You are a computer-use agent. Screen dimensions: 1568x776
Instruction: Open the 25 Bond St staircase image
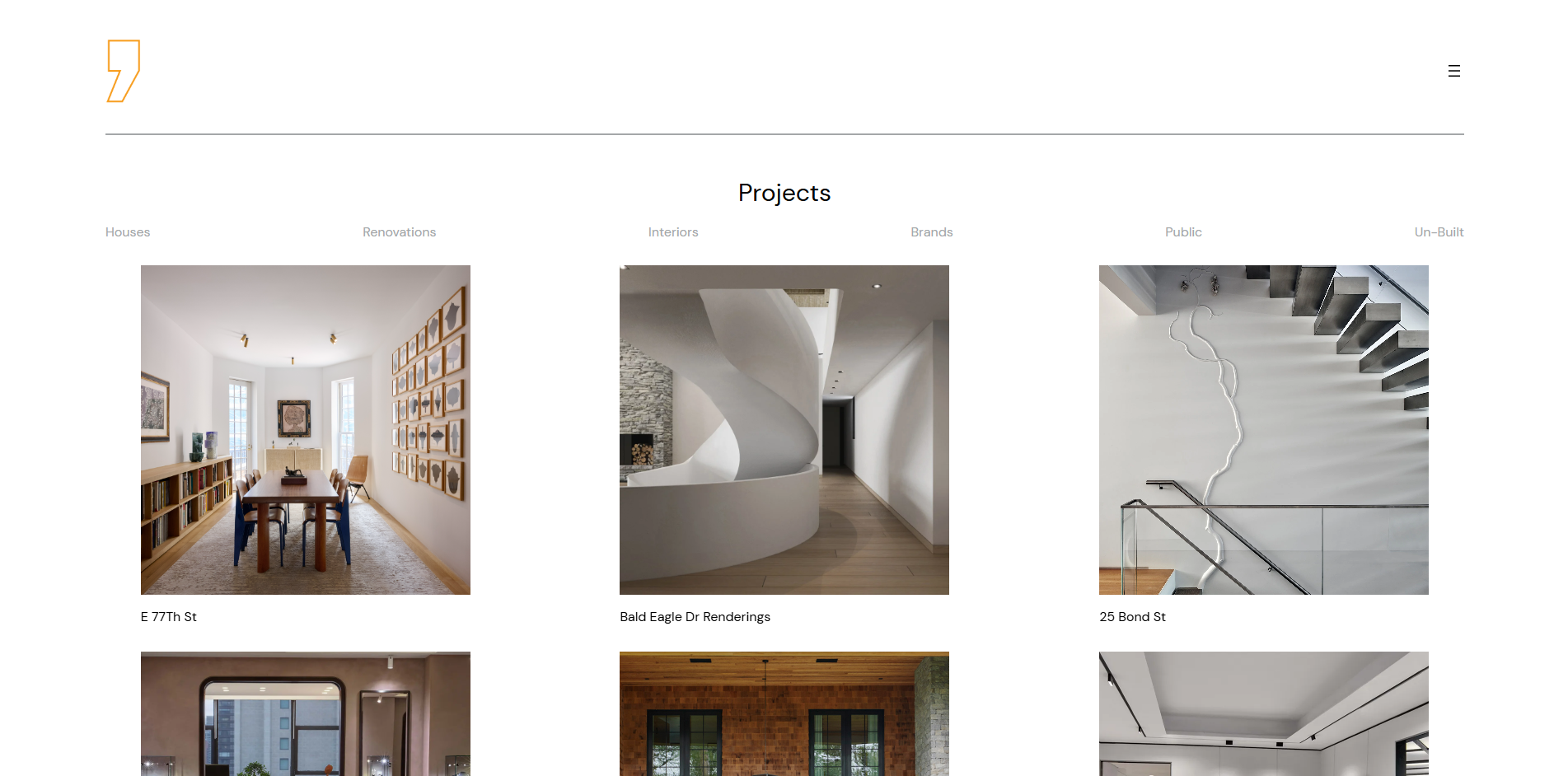pos(1264,430)
